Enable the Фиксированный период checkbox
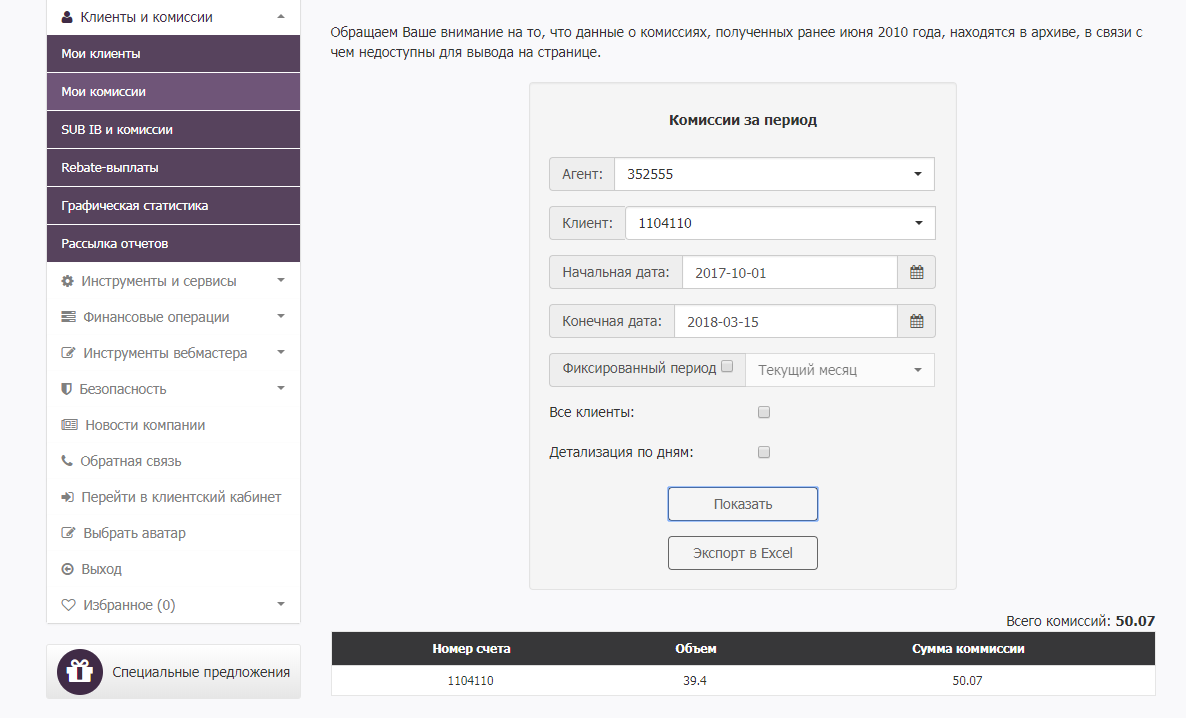Image resolution: width=1186 pixels, height=718 pixels. 727,367
